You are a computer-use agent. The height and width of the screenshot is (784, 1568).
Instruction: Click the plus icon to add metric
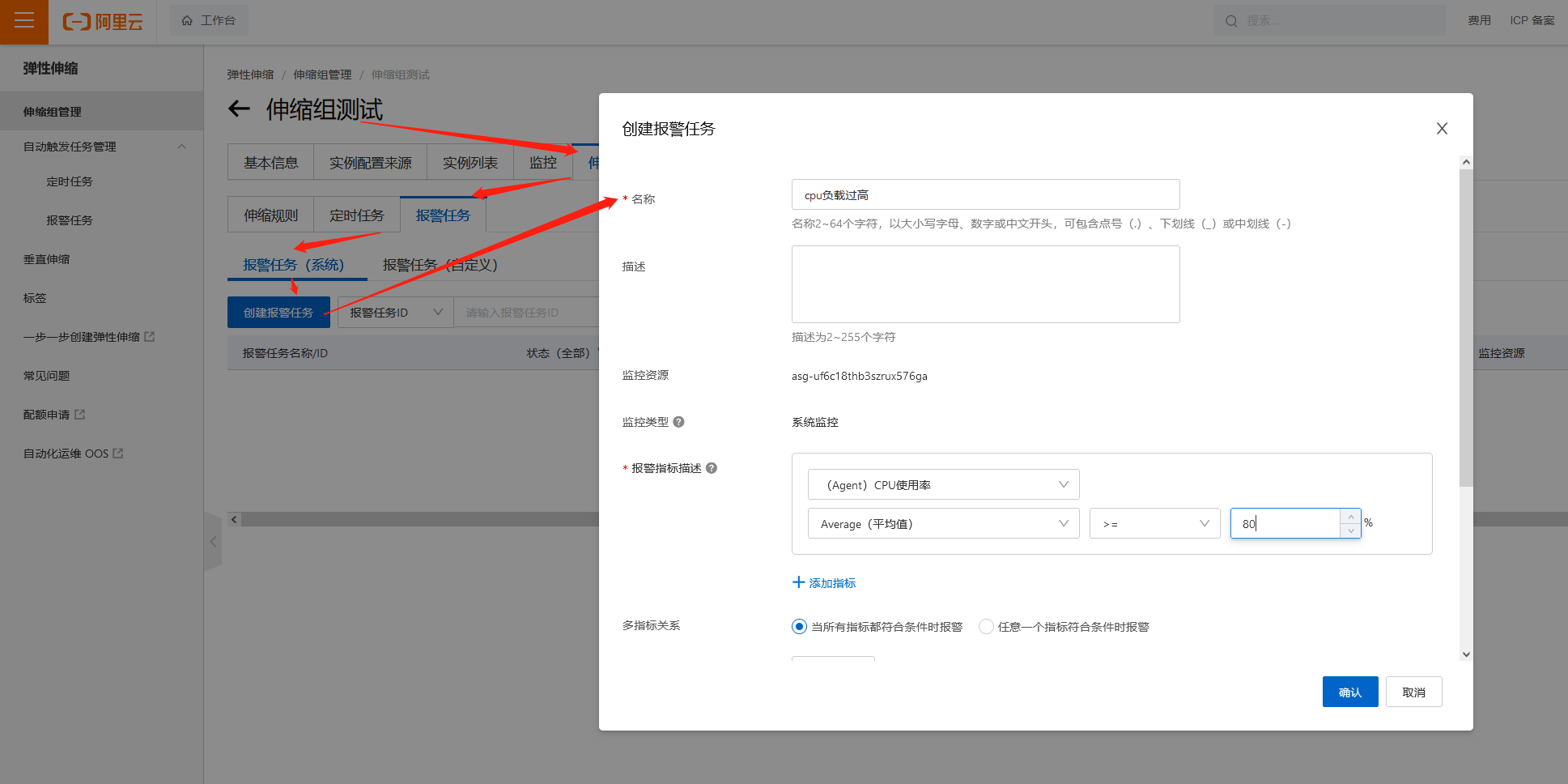click(x=798, y=582)
